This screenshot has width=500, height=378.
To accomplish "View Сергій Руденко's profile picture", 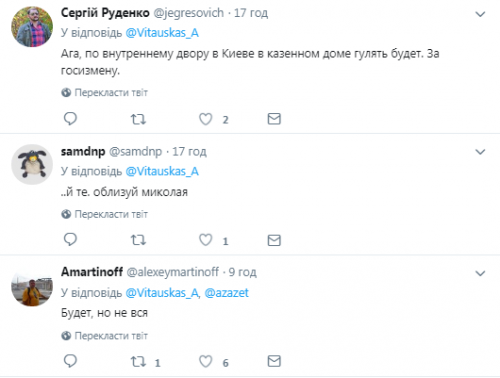I will coord(32,26).
